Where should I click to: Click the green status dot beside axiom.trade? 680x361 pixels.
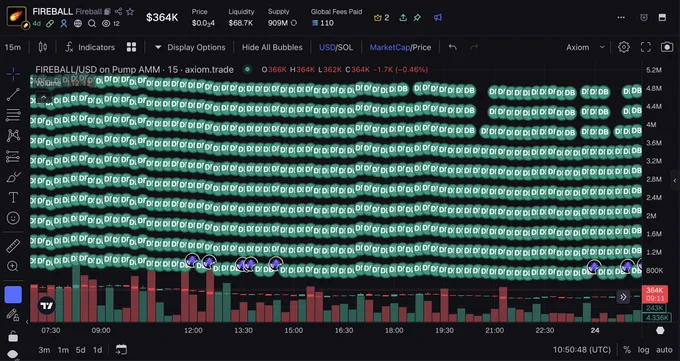click(x=247, y=69)
